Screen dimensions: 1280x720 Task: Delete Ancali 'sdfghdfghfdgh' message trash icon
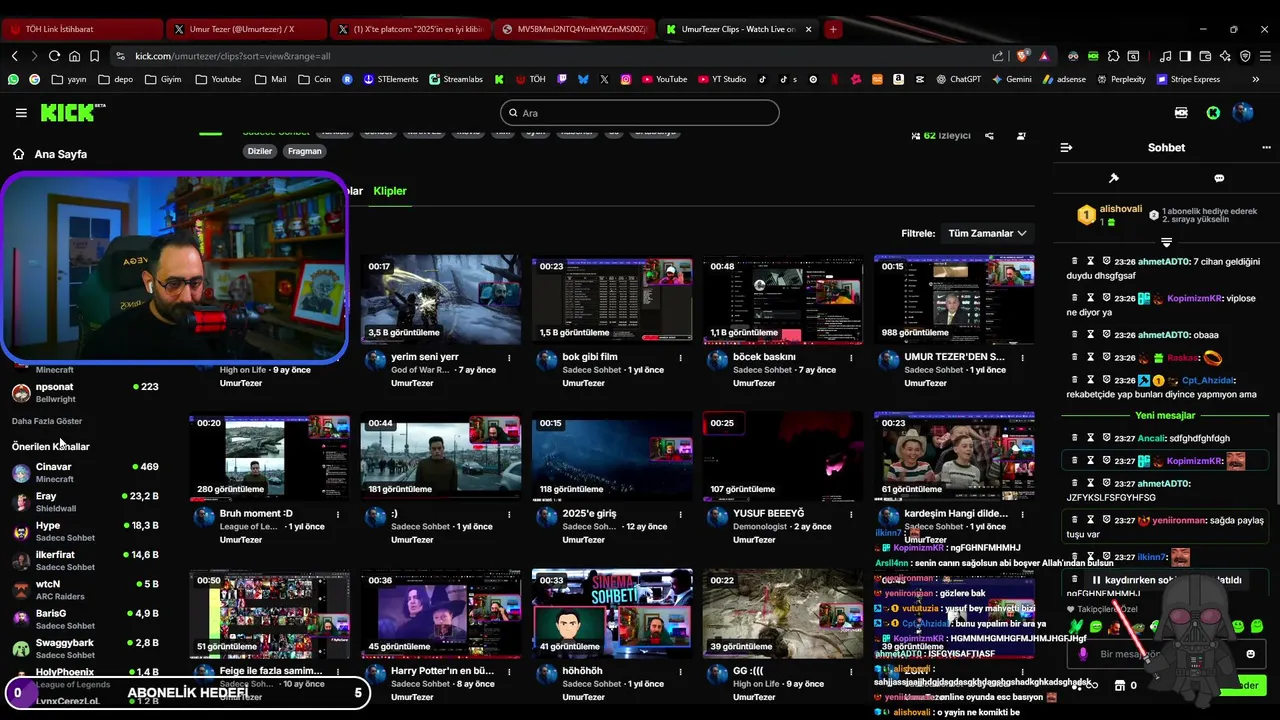(x=1075, y=438)
